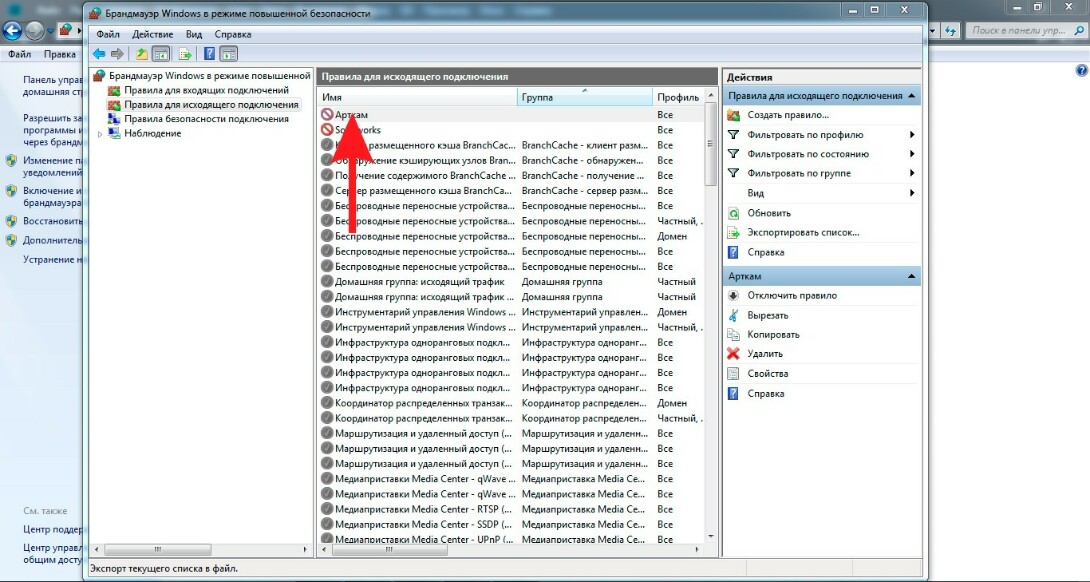The height and width of the screenshot is (582, 1090).
Task: Collapse the Правила для исходящего подключения actions section
Action: point(911,95)
